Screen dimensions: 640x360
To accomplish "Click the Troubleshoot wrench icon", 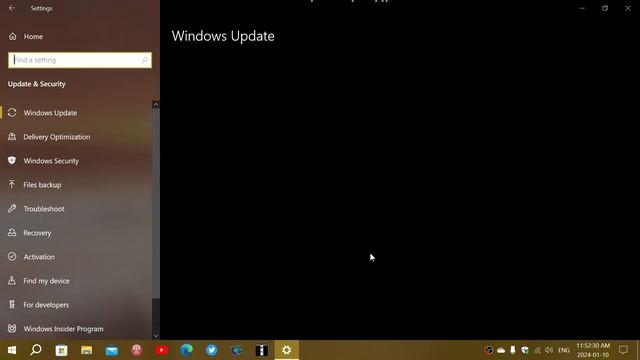I will click(x=12, y=209).
